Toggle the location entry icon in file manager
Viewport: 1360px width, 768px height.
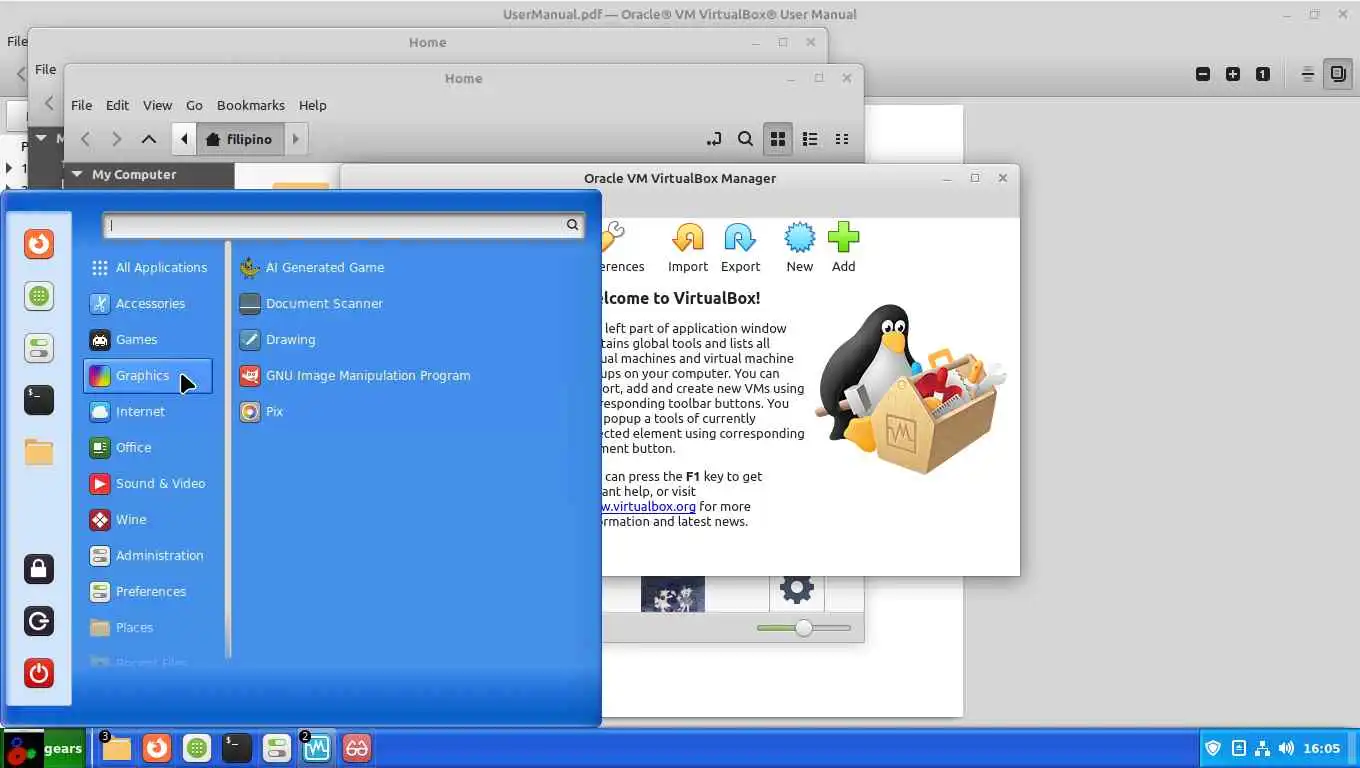tap(713, 139)
